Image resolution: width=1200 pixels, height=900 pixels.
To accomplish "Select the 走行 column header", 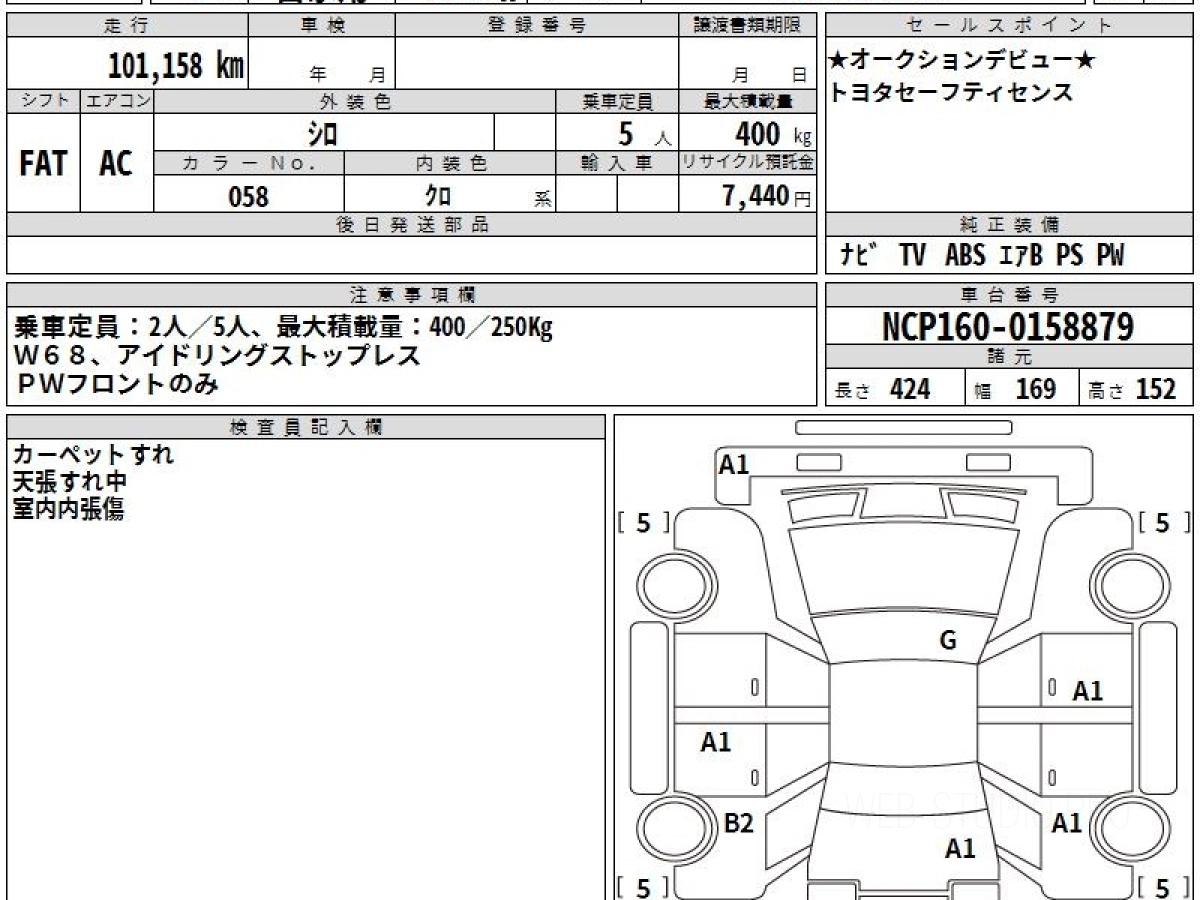I will pyautogui.click(x=127, y=26).
